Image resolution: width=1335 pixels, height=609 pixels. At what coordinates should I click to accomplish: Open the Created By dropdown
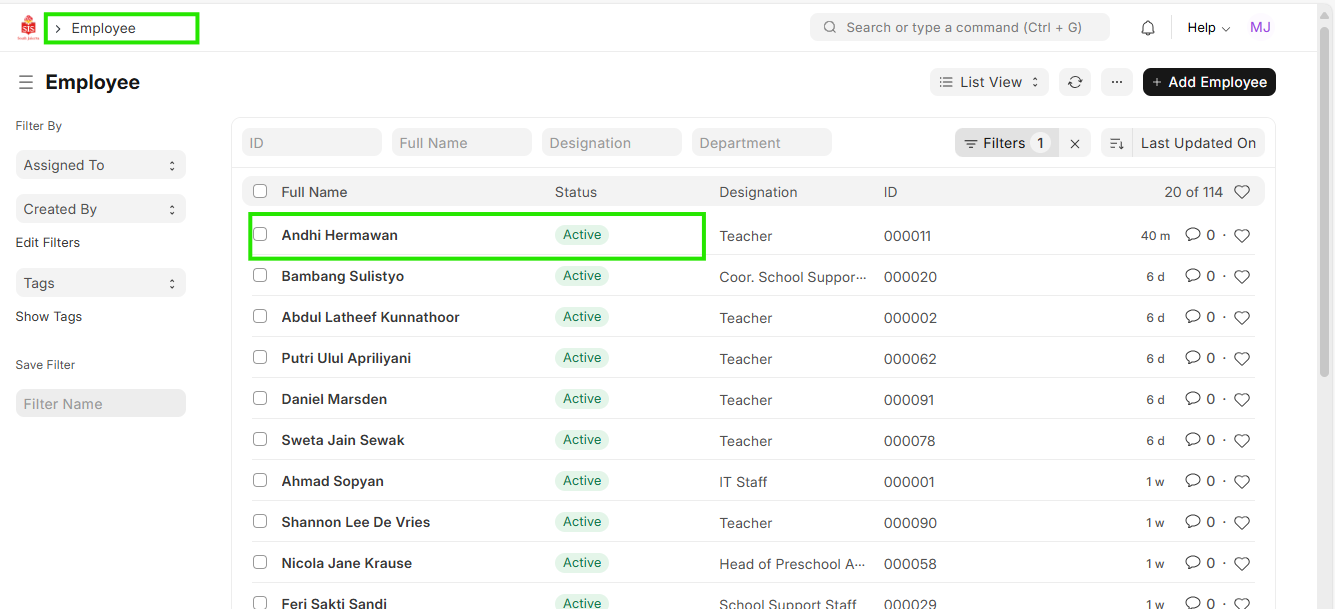tap(100, 209)
